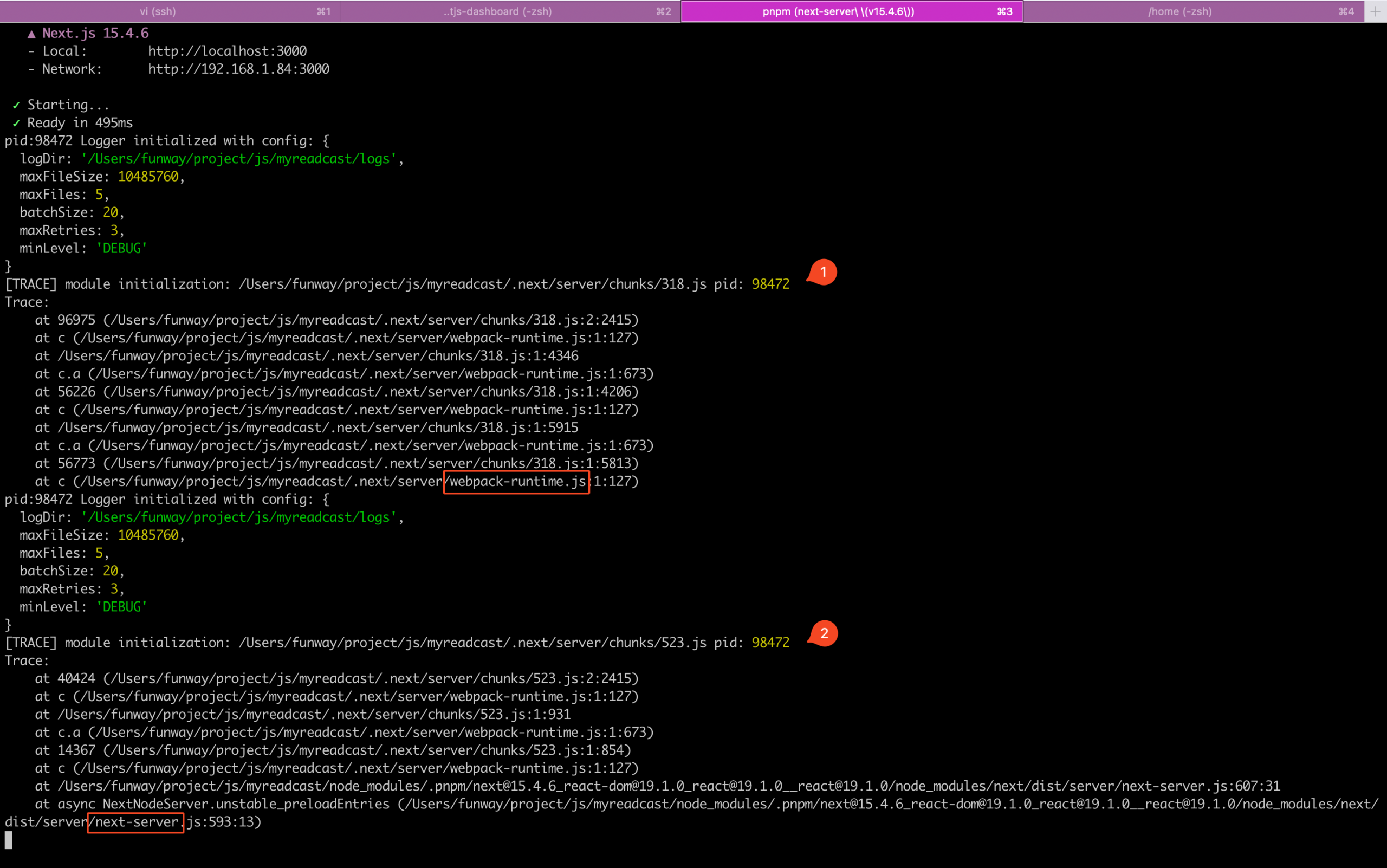Open the localhost:3000 Local URL
Image resolution: width=1387 pixels, height=868 pixels.
pyautogui.click(x=228, y=51)
